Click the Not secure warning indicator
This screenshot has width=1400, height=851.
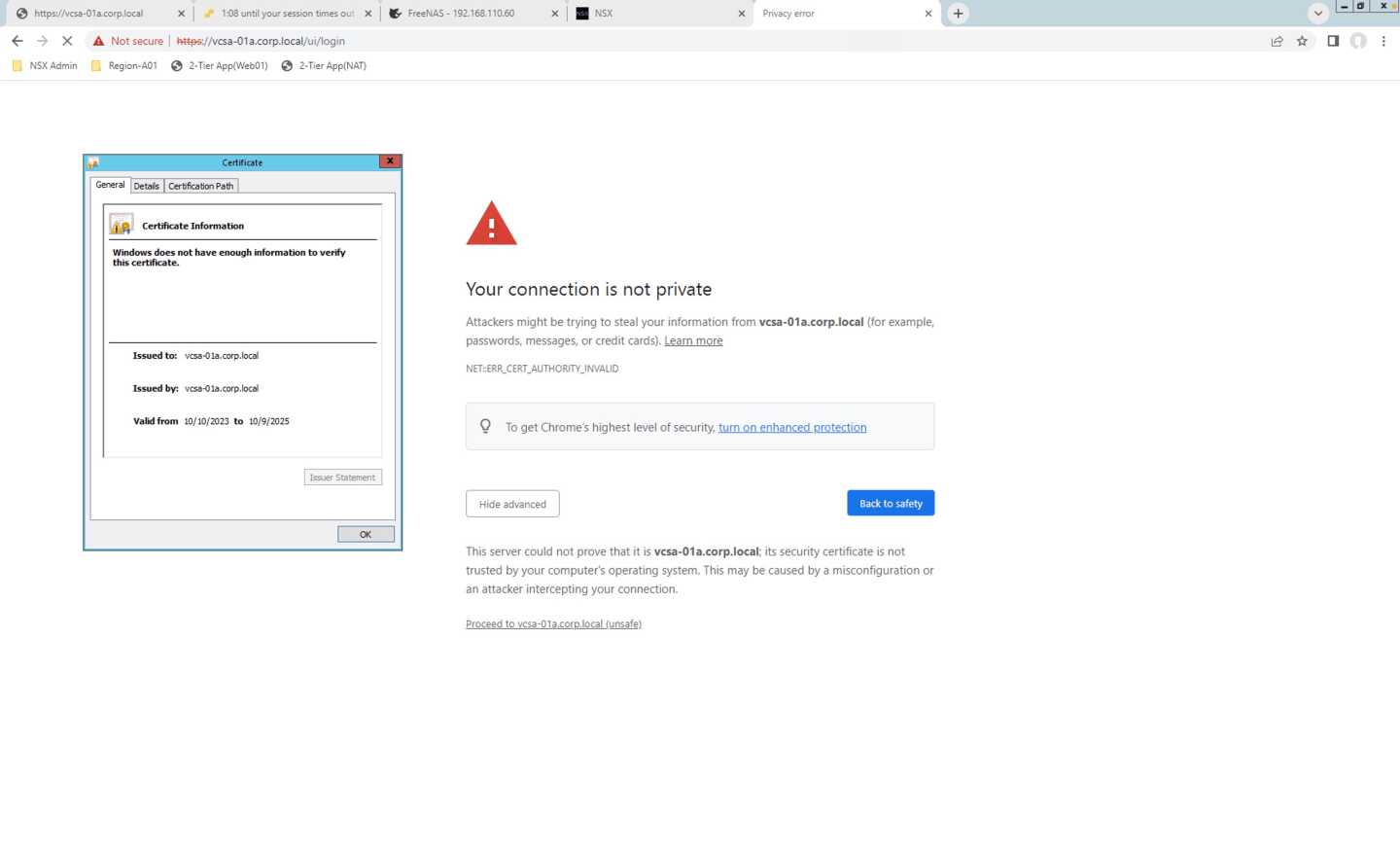point(128,41)
